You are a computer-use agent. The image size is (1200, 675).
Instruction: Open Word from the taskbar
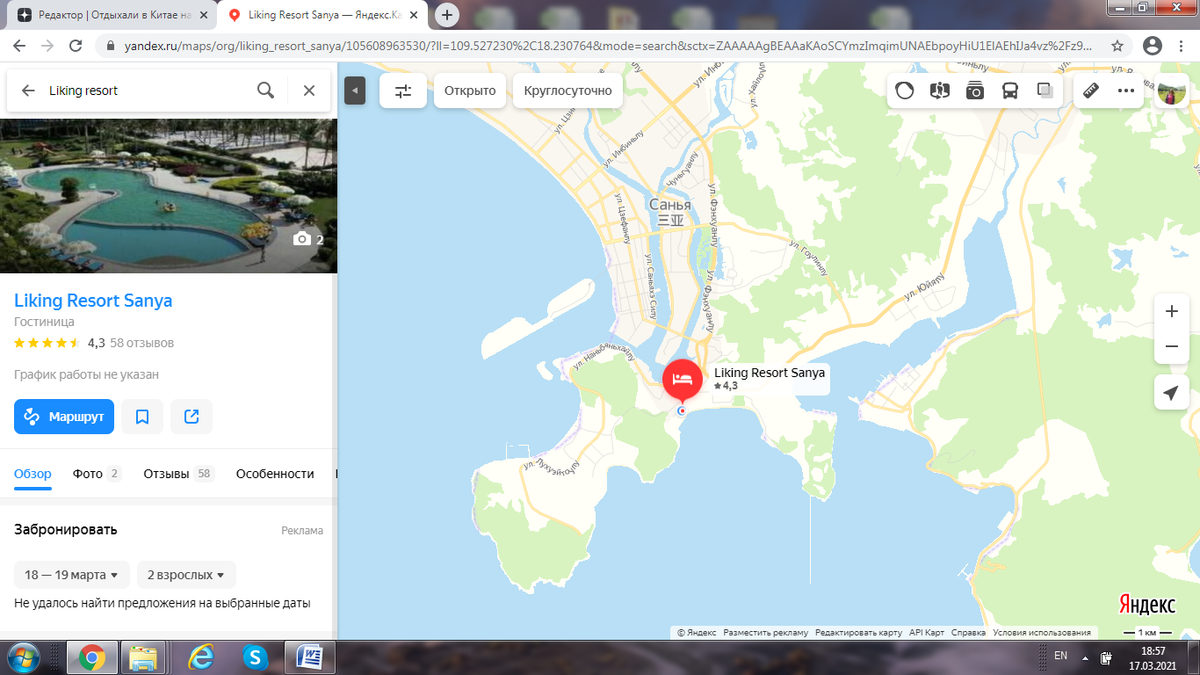[310, 657]
